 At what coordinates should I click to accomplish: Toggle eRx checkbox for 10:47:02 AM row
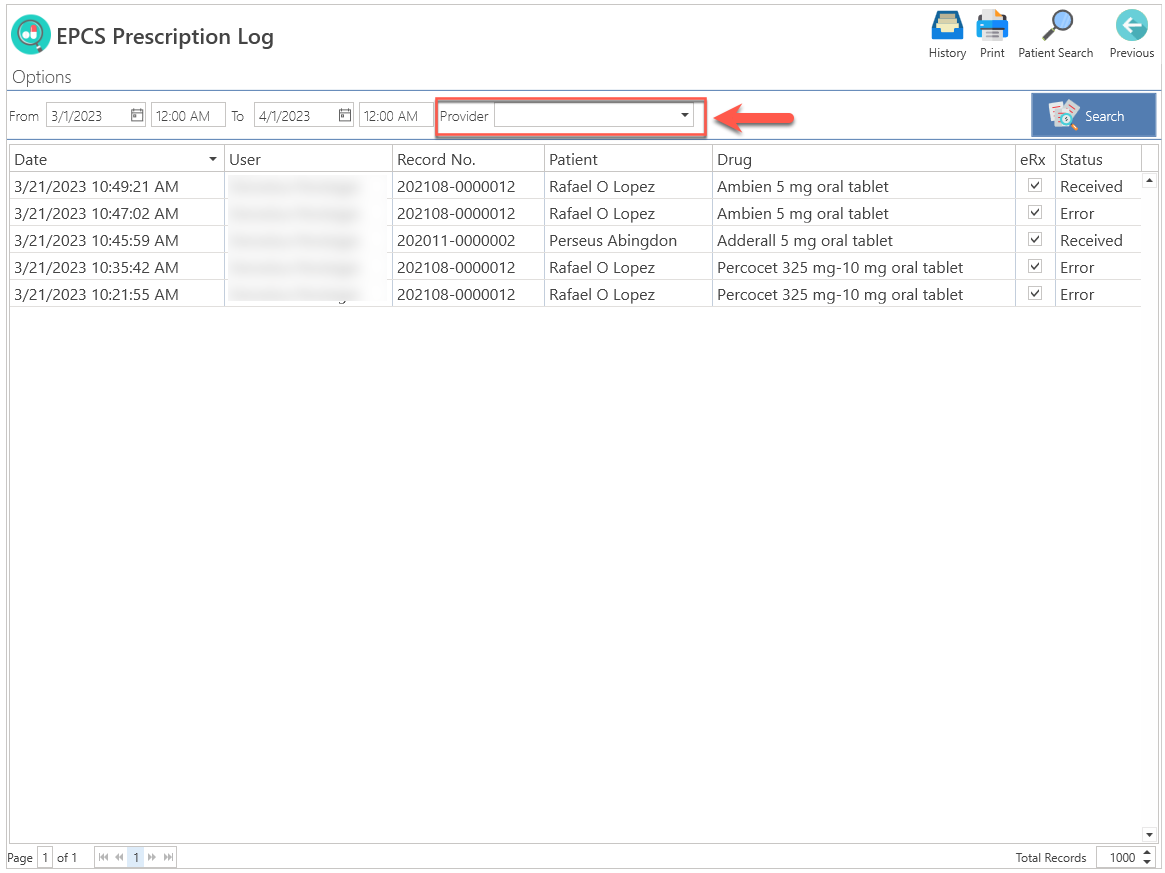click(1034, 212)
